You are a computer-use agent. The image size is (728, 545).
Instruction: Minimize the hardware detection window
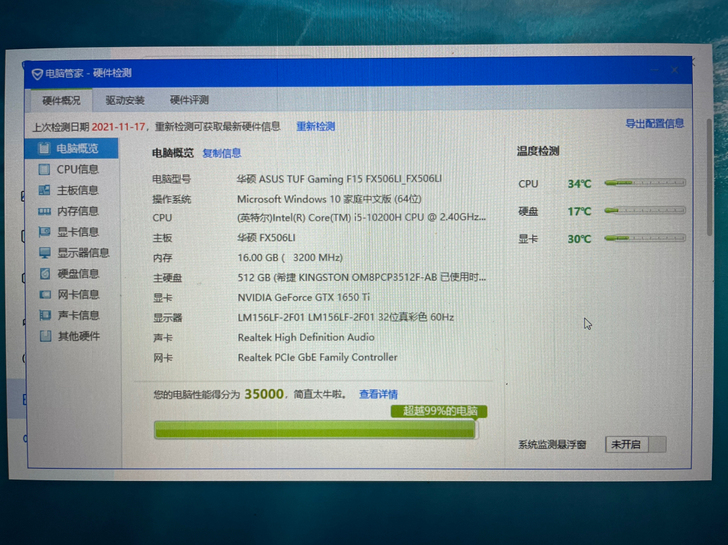(x=655, y=70)
